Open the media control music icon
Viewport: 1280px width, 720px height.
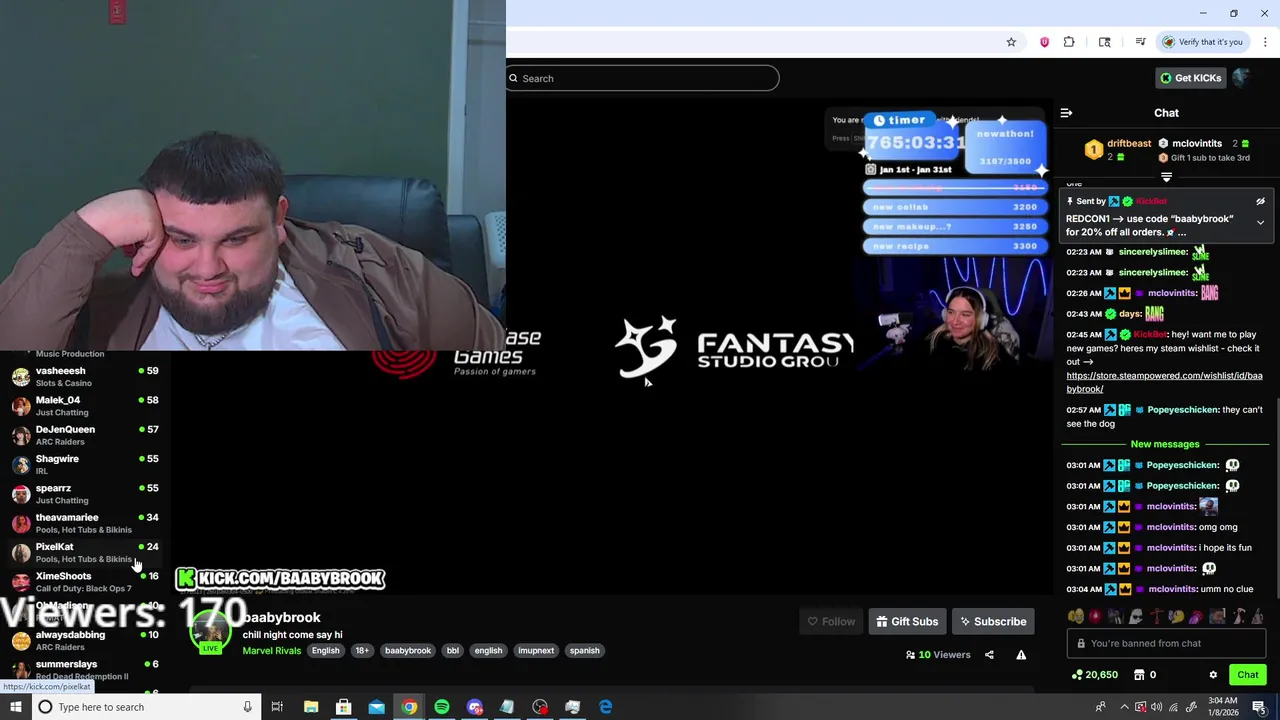(x=1140, y=42)
